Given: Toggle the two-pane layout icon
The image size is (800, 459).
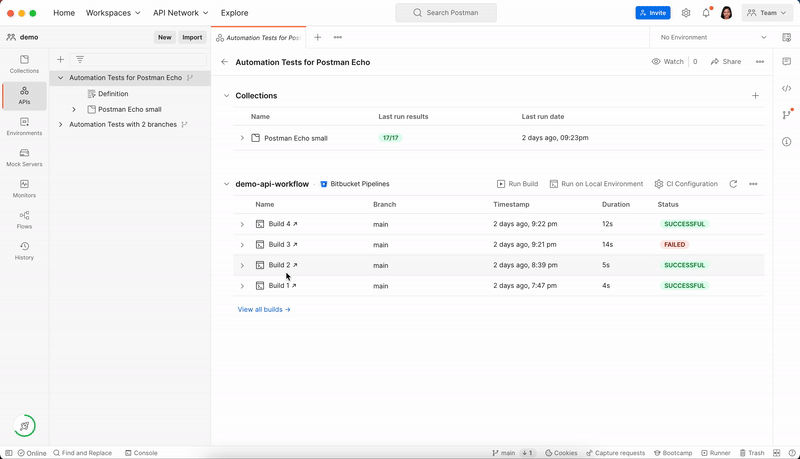Looking at the screenshot, I should pyautogui.click(x=777, y=453).
